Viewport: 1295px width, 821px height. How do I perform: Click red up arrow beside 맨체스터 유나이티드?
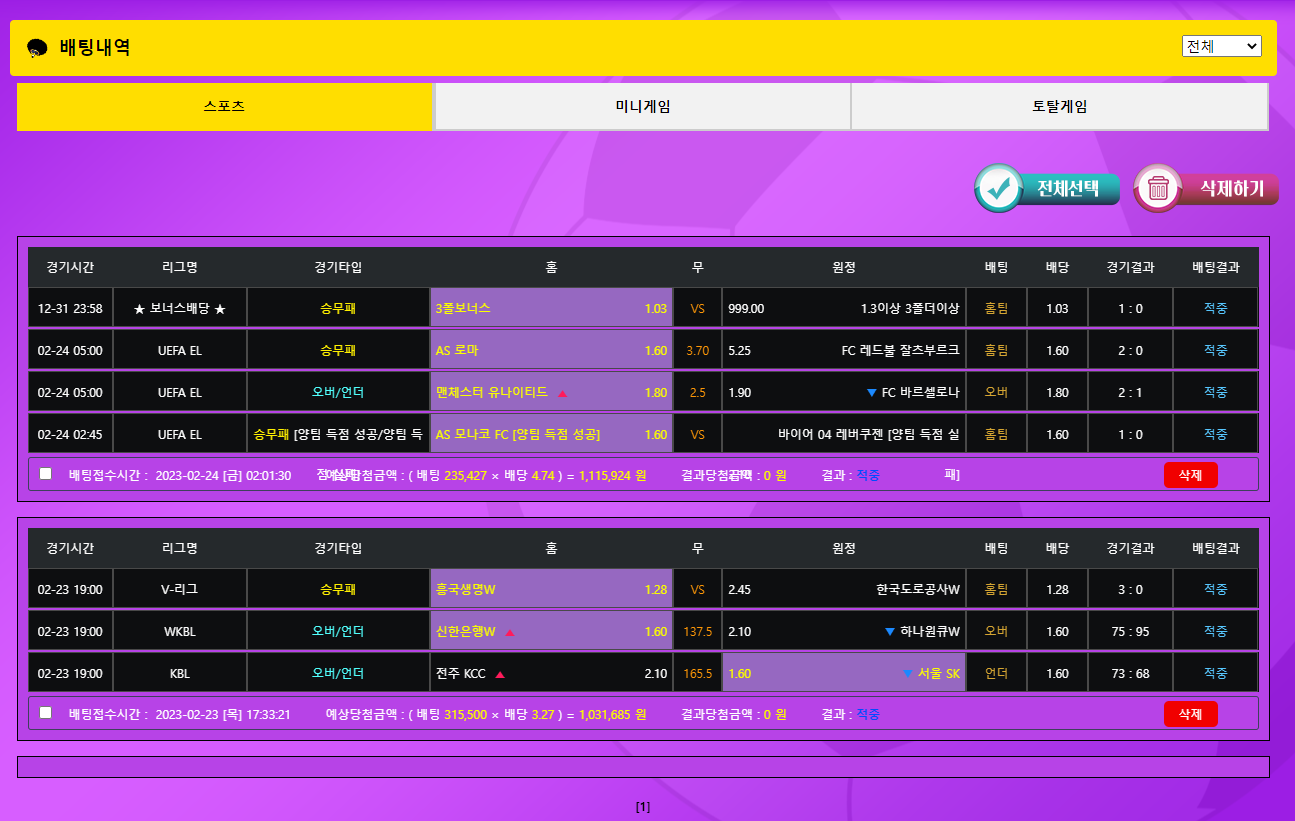pos(562,393)
